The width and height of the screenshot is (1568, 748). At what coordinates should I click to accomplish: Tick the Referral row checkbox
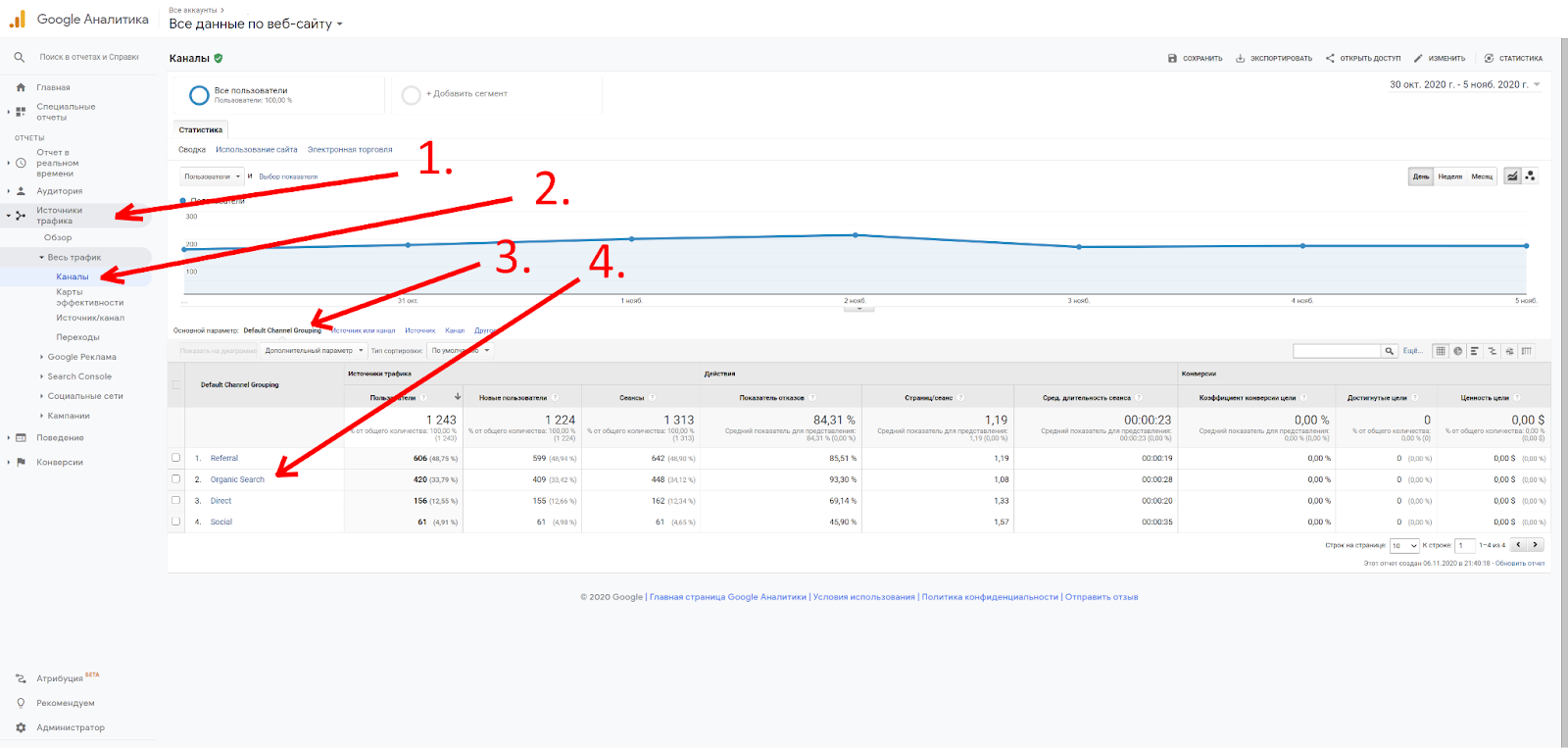pos(176,458)
